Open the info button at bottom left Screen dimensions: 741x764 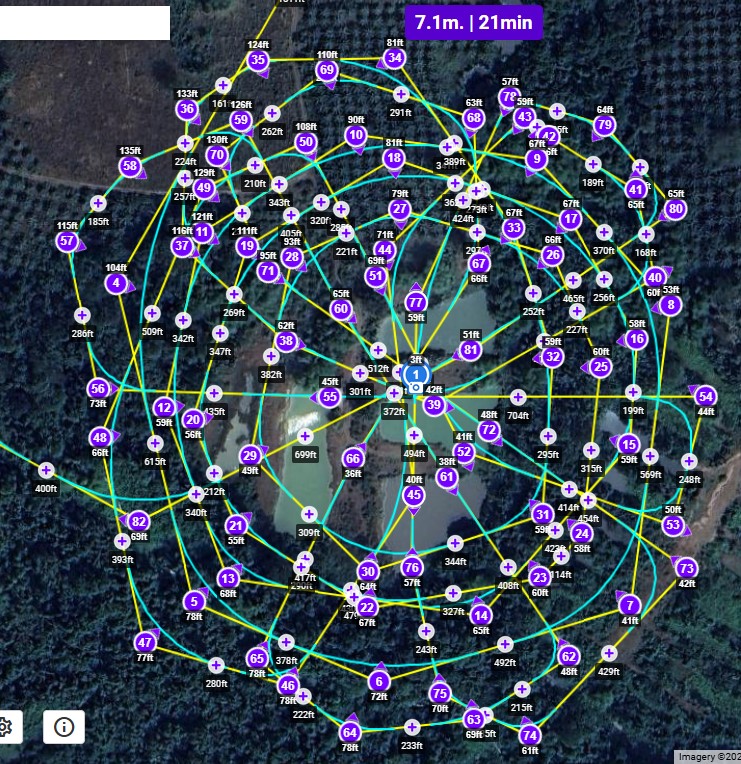64,727
